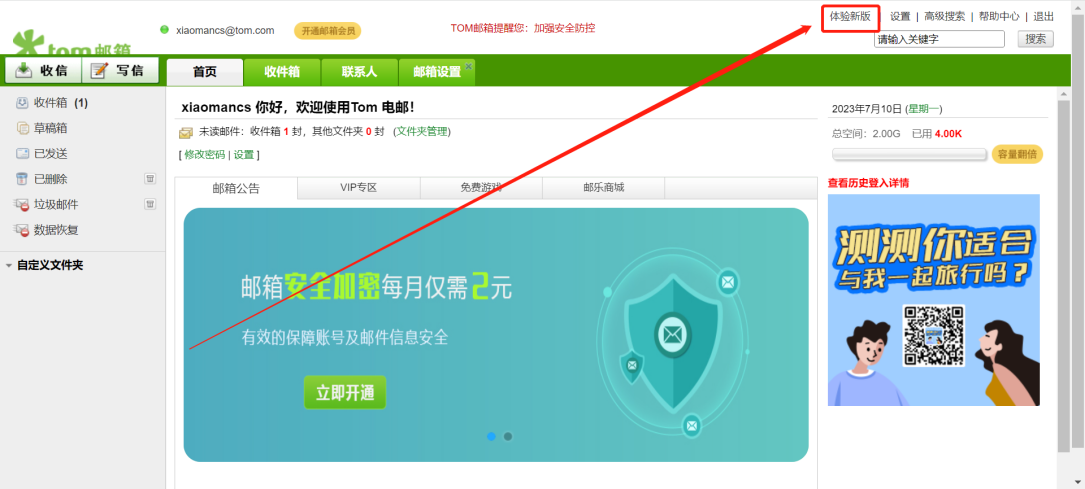
Task: Click the spam icon beside 垃圾邮件
Action: click(x=22, y=205)
